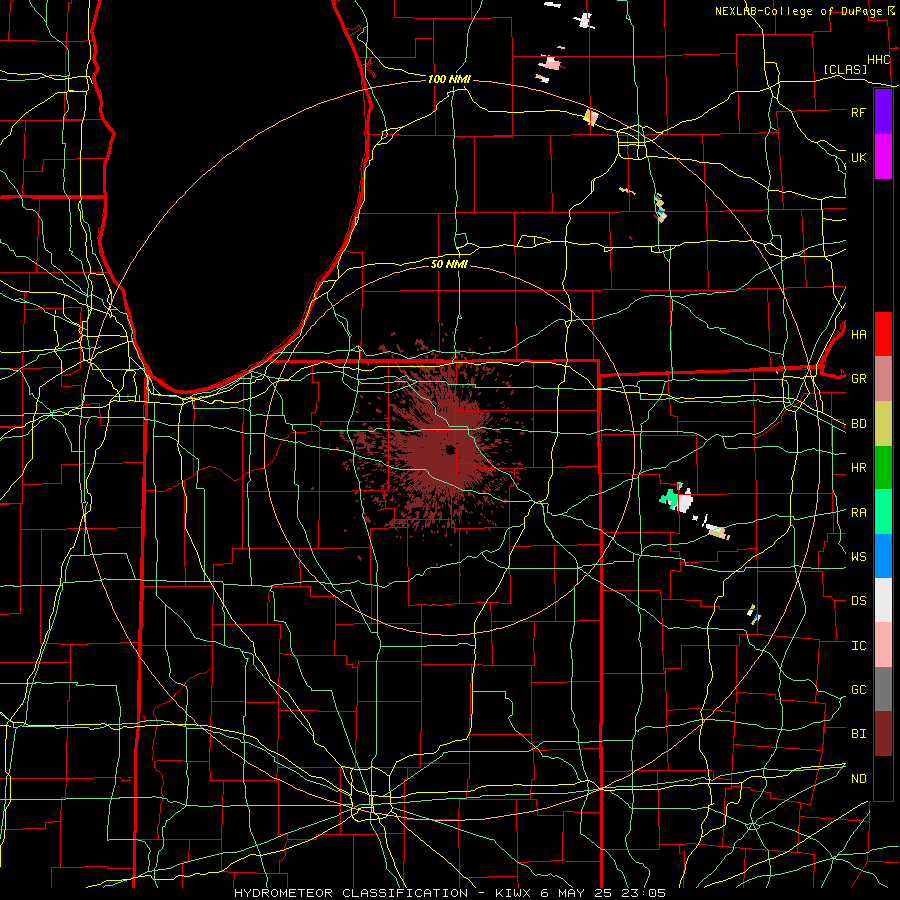
Task: Click the RA legend label
Action: tap(858, 513)
